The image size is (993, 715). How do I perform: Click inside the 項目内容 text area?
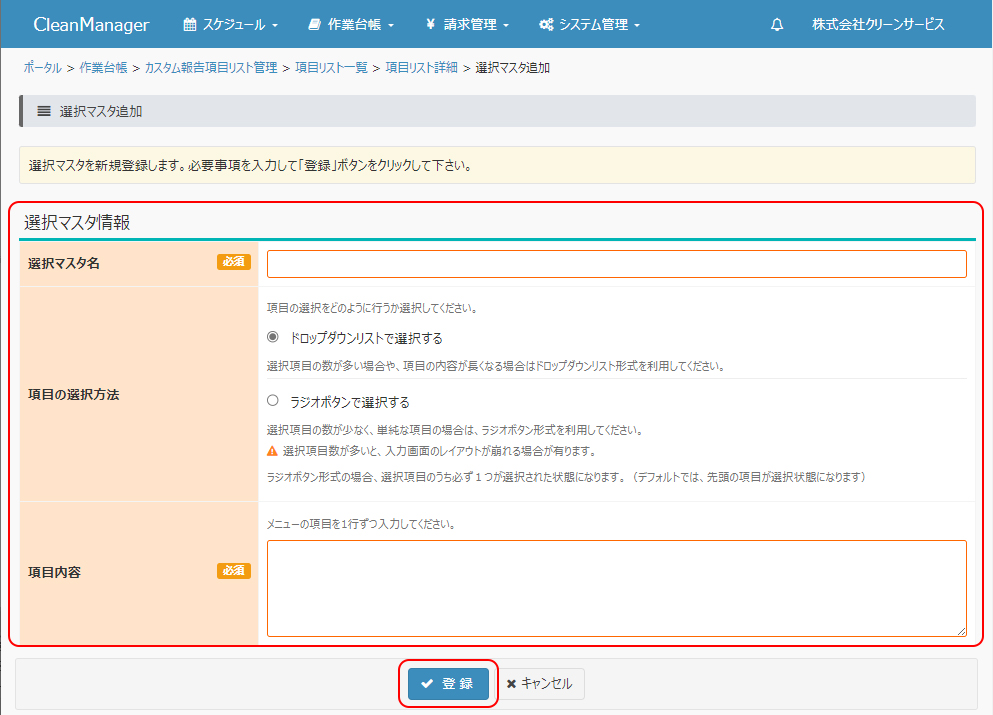pos(616,588)
